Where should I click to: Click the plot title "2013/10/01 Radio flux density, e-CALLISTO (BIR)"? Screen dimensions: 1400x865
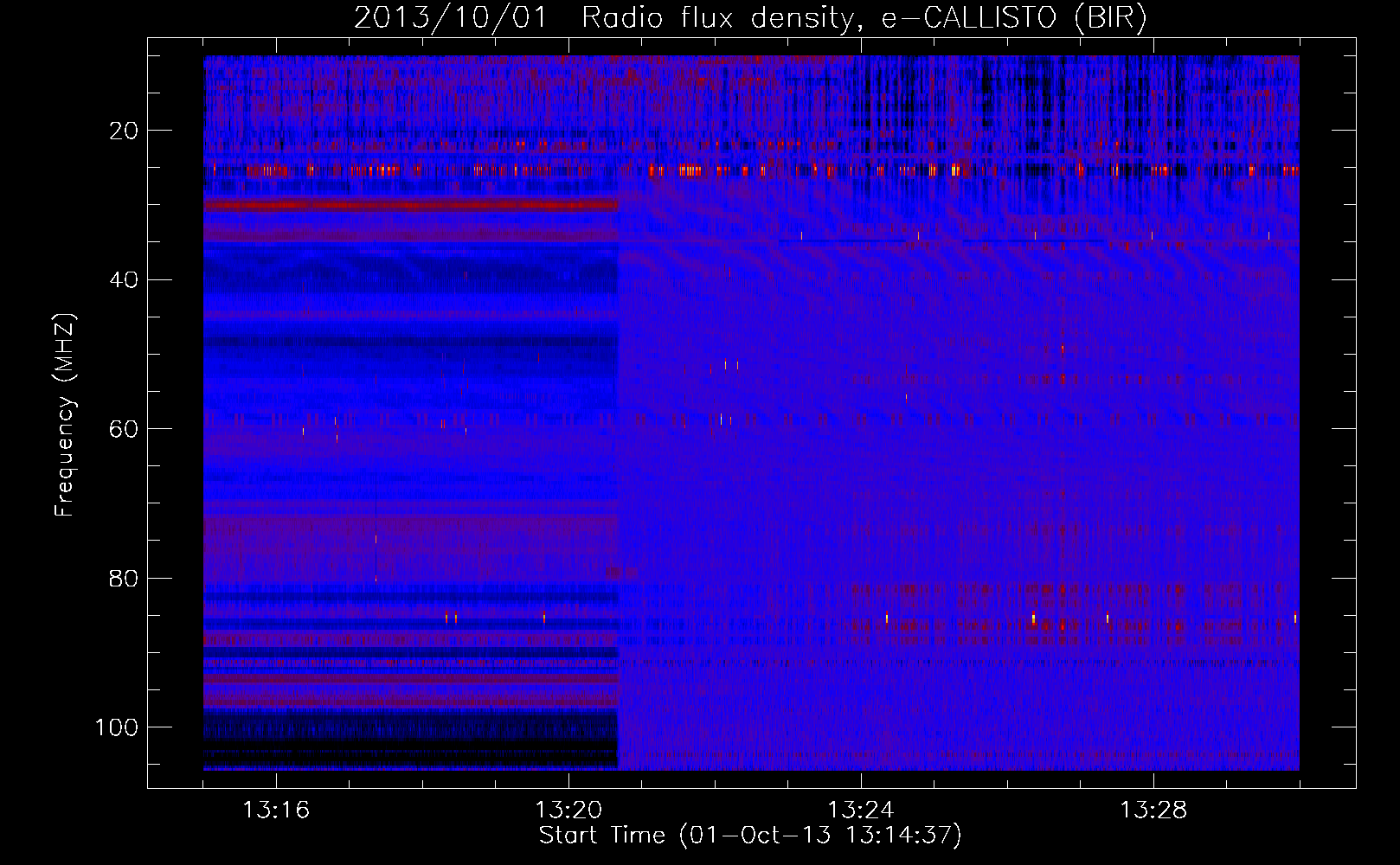click(x=750, y=18)
